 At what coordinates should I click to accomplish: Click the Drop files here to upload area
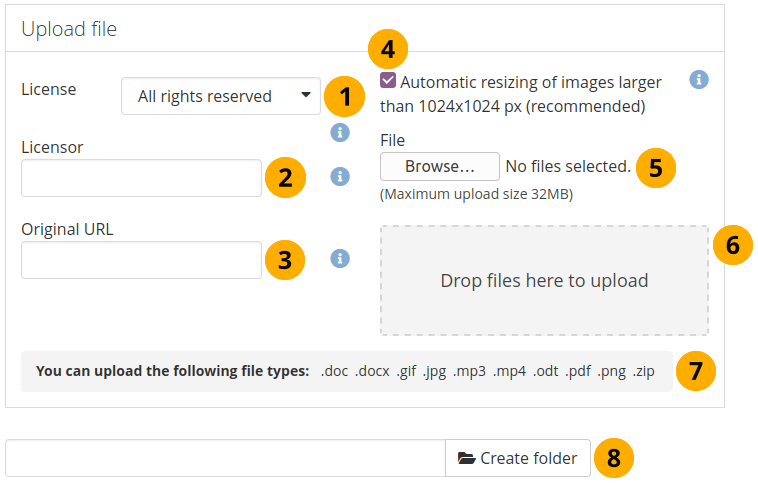(x=544, y=281)
